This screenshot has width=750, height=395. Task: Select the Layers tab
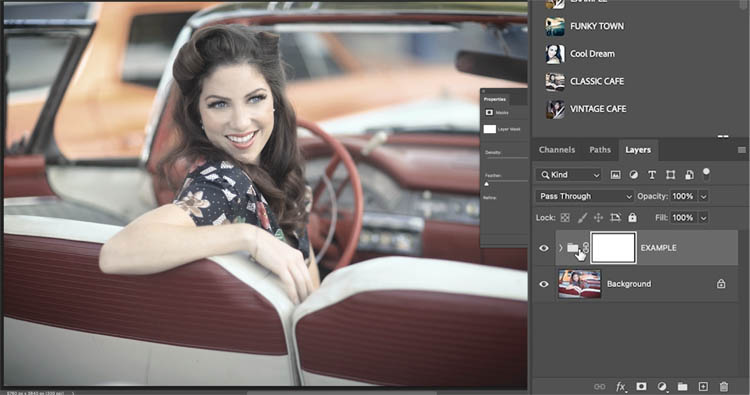point(638,150)
